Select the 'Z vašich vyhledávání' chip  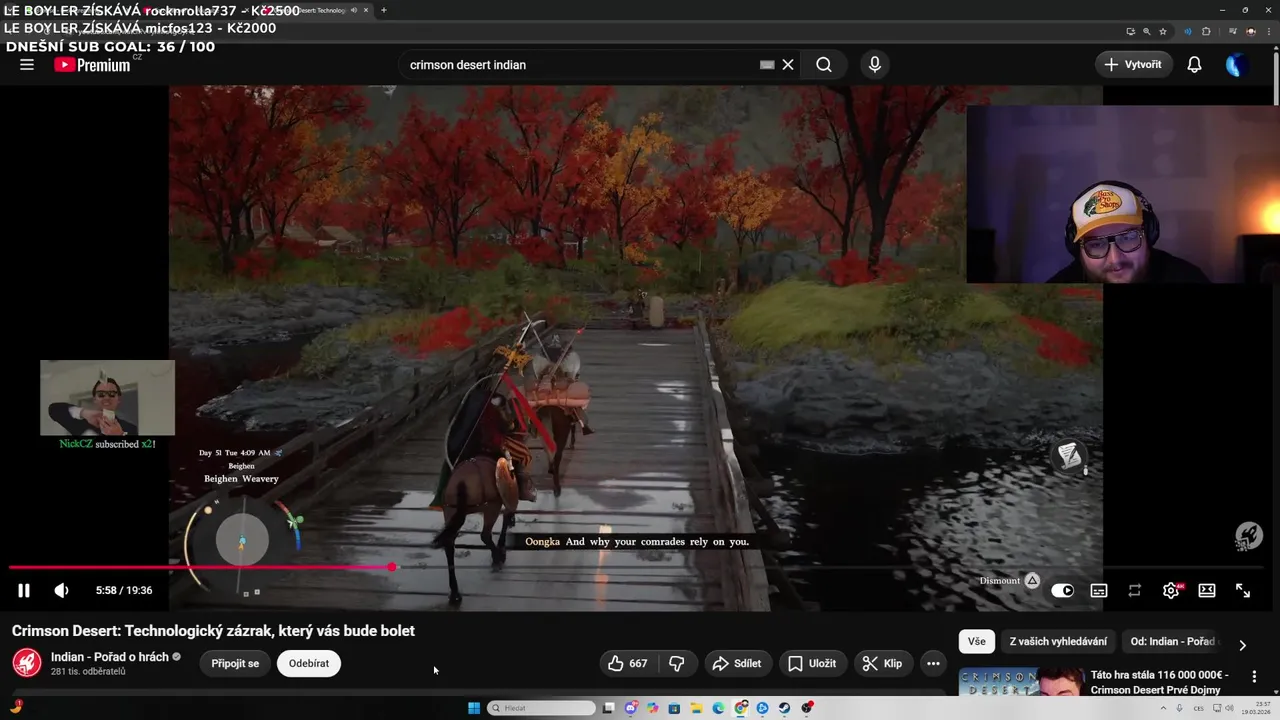click(1058, 641)
